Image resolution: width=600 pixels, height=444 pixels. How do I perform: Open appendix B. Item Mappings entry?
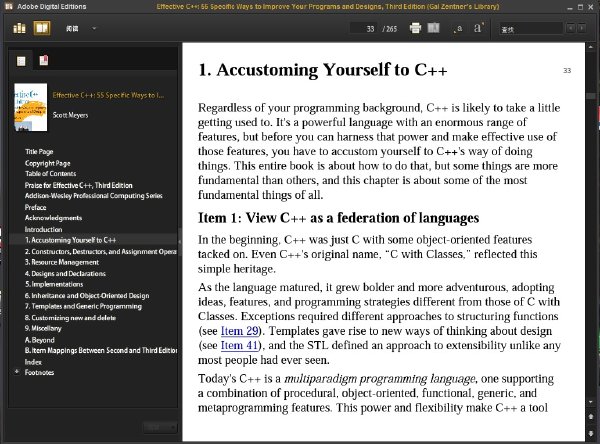[x=101, y=351]
